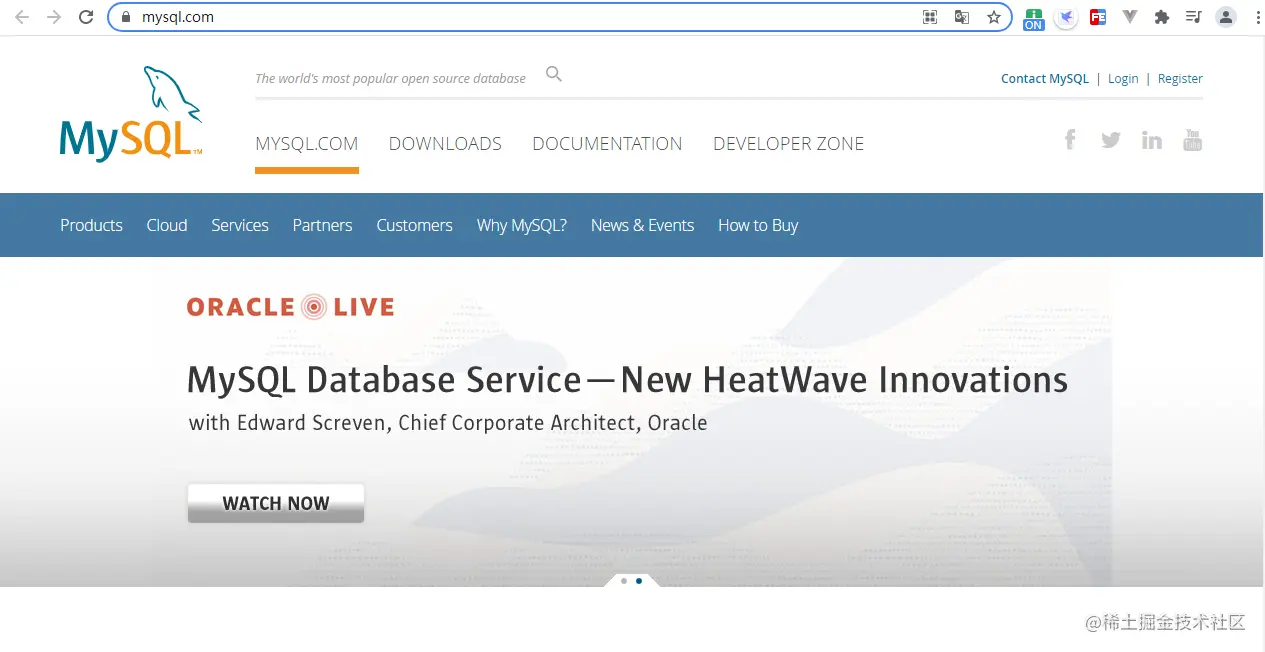Open the Chrome profile avatar
The image size is (1265, 652).
pyautogui.click(x=1226, y=17)
